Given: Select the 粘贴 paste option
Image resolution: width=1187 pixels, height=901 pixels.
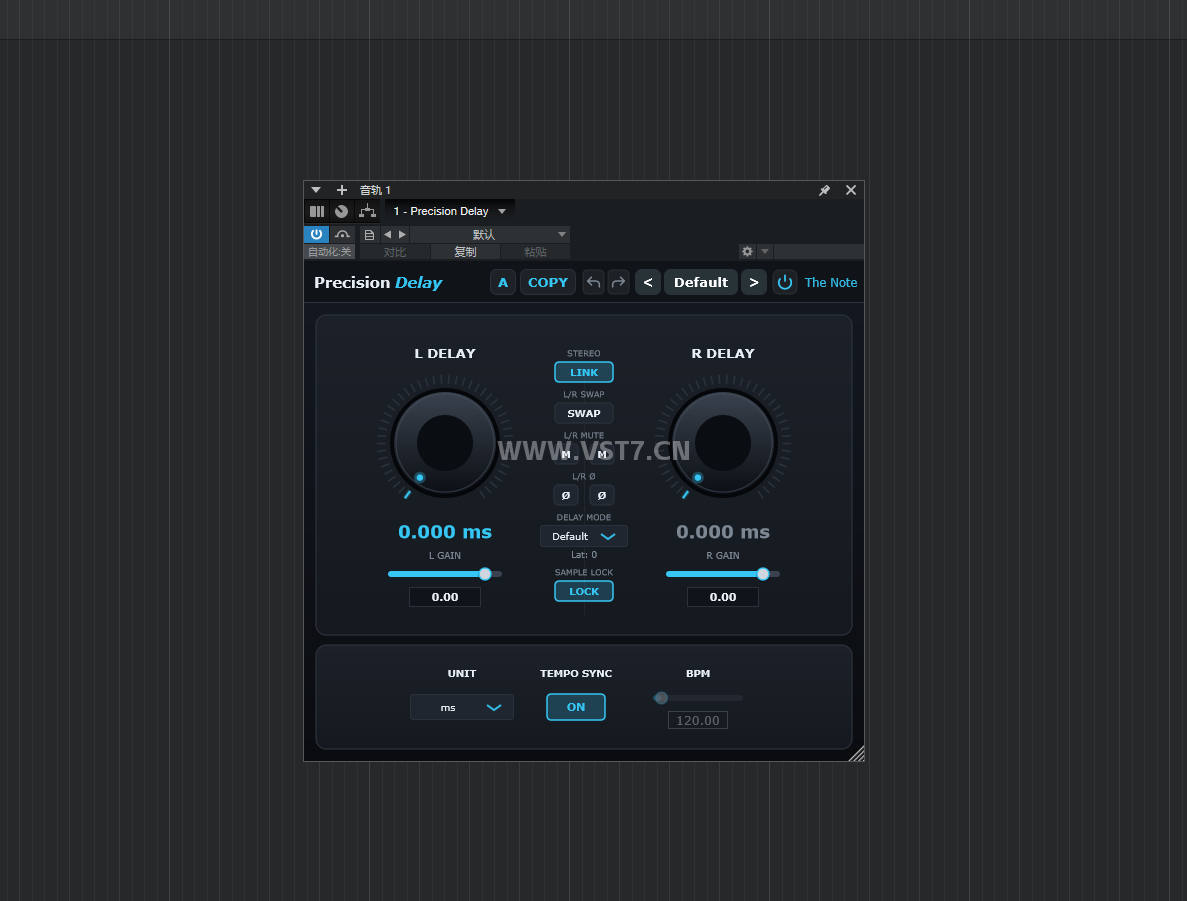Looking at the screenshot, I should pos(535,252).
